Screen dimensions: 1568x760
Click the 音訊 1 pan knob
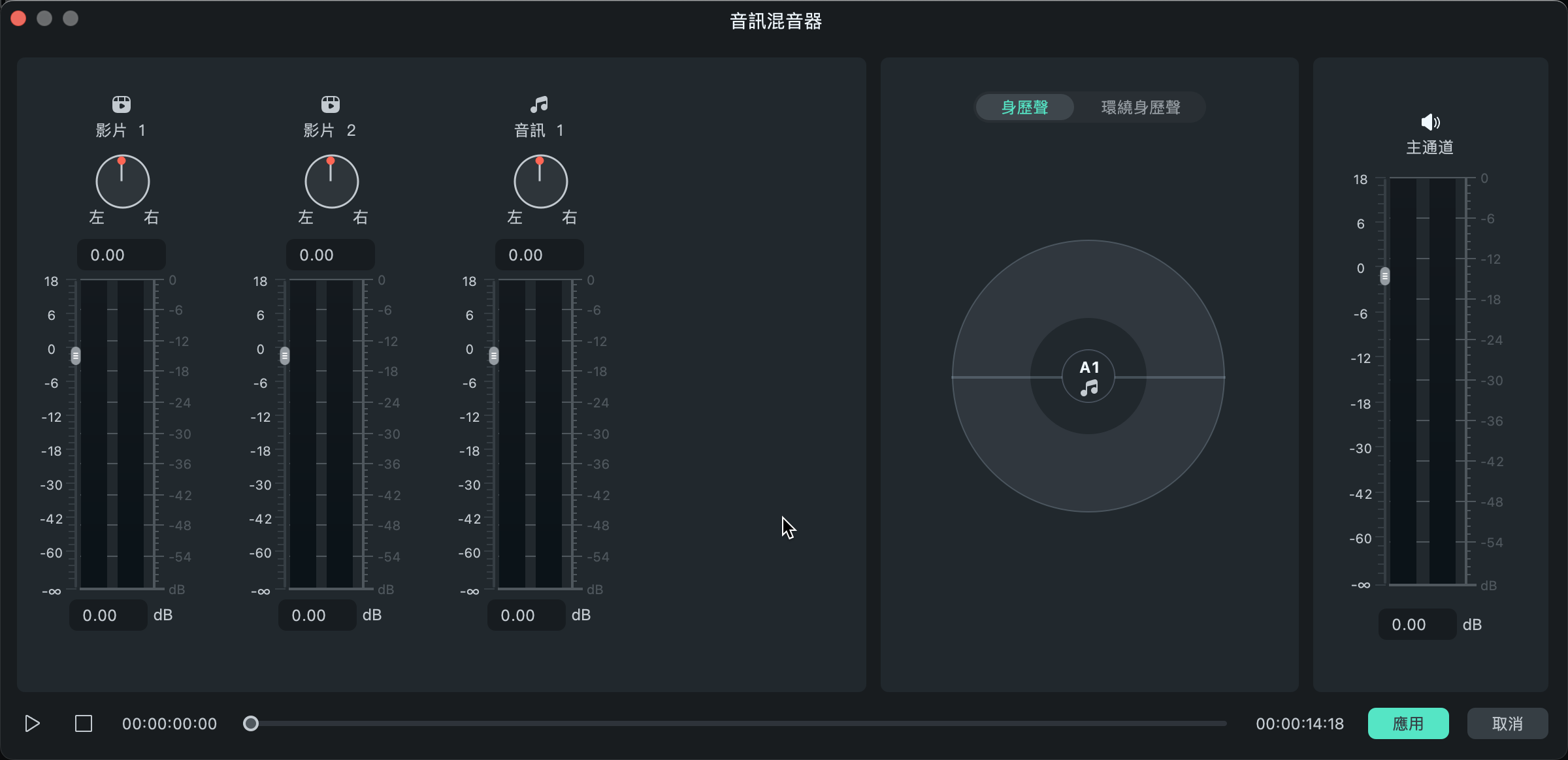tap(540, 182)
